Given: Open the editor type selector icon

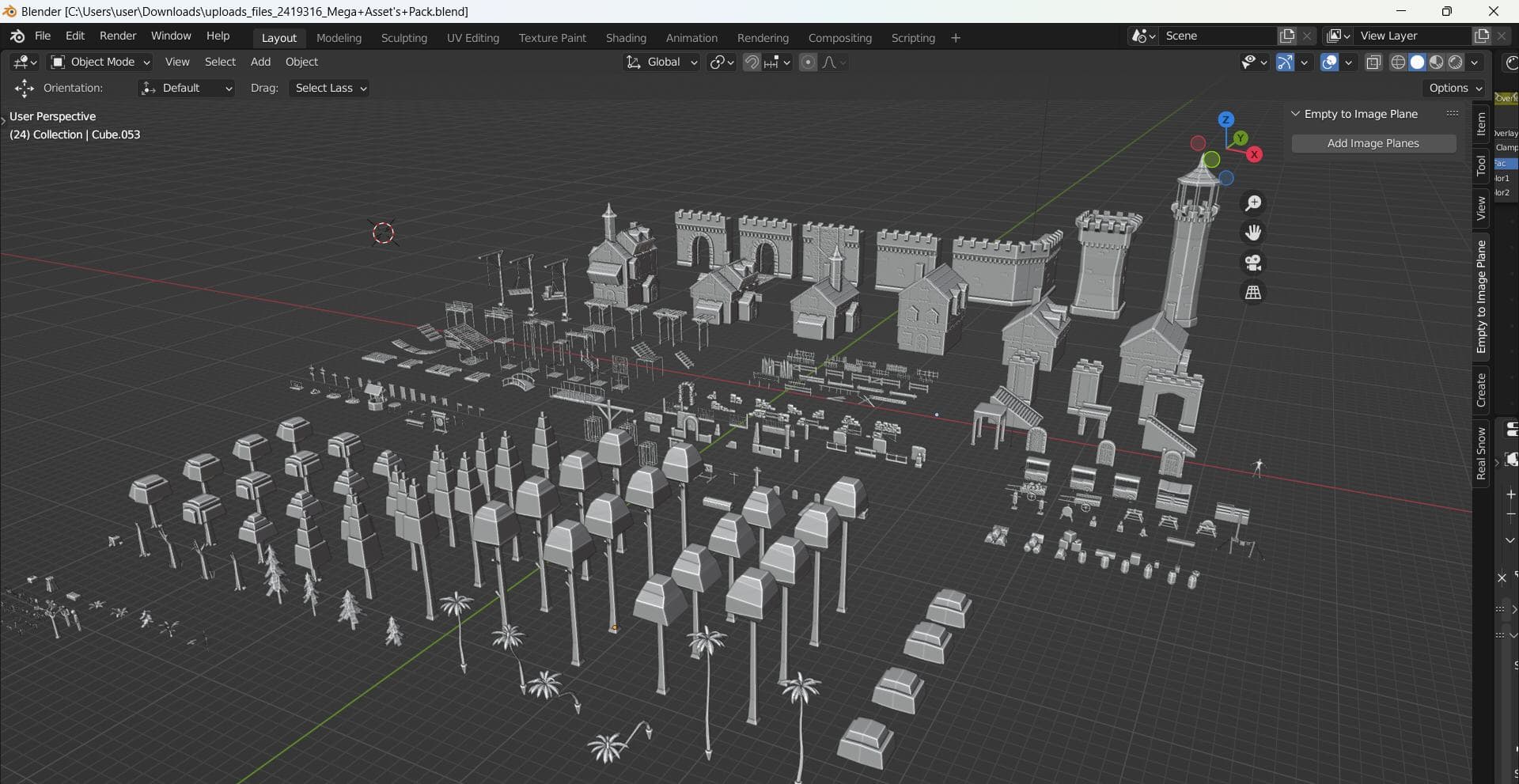Looking at the screenshot, I should (x=25, y=62).
